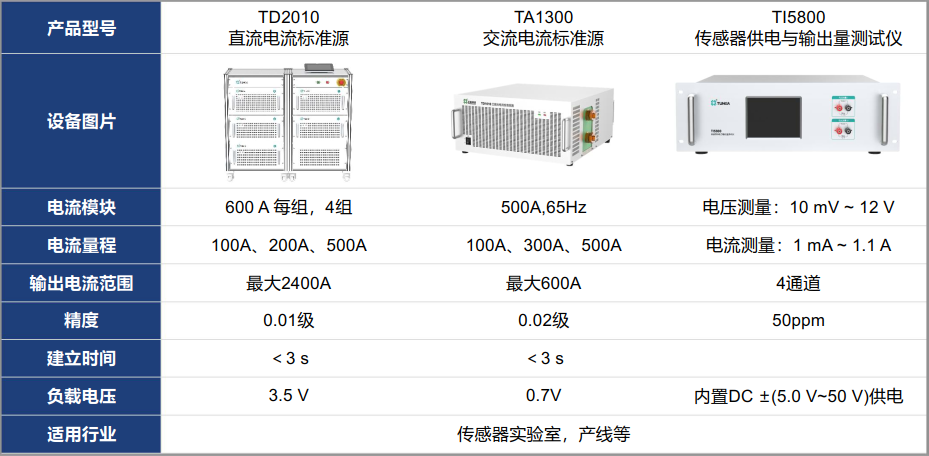Click the cell 传感器实验室，产线等
Image resolution: width=929 pixels, height=456 pixels.
coord(543,435)
